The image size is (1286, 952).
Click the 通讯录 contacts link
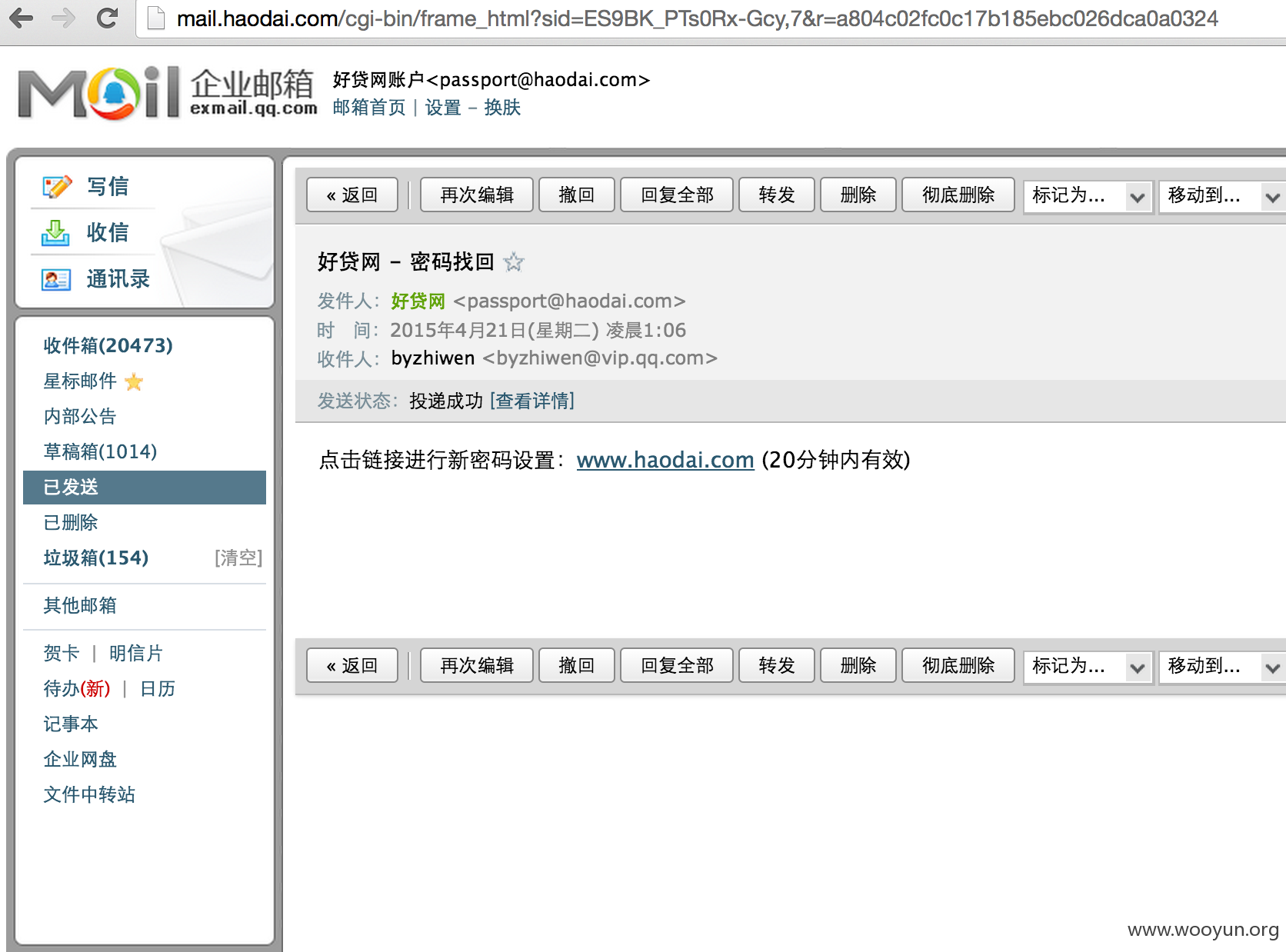(118, 279)
